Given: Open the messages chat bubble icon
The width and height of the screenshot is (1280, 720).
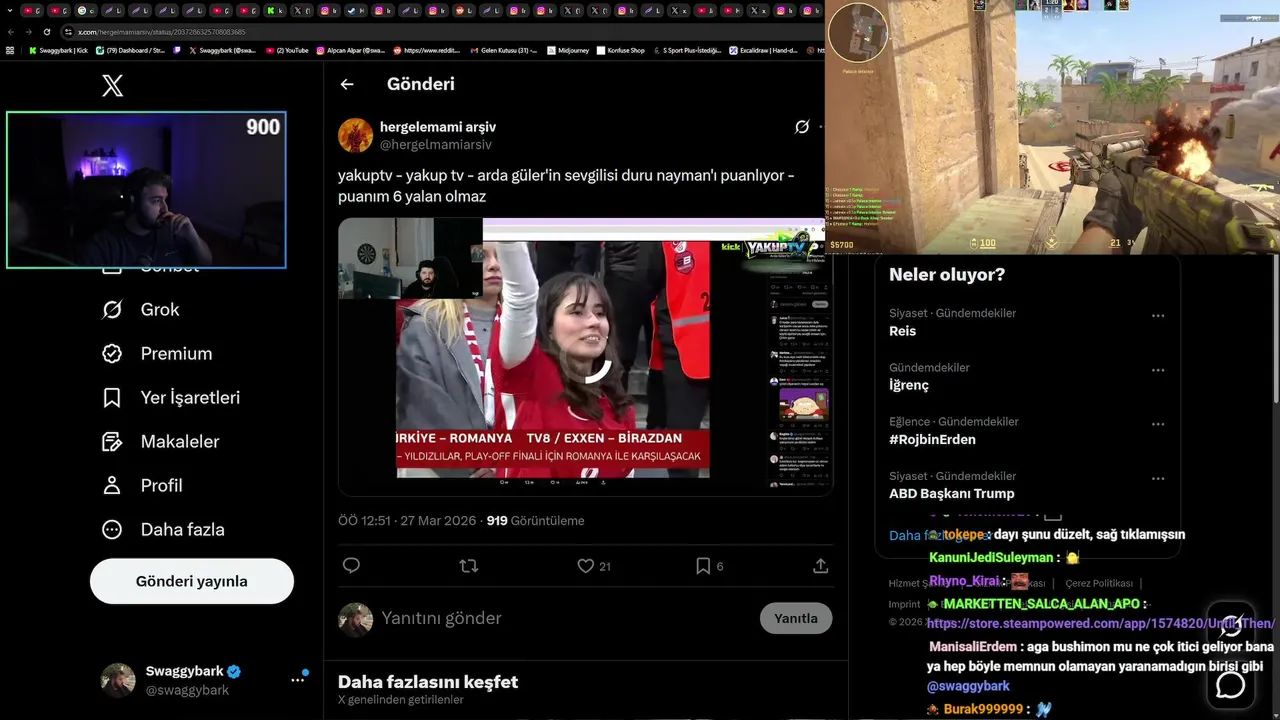Looking at the screenshot, I should pos(1230,684).
